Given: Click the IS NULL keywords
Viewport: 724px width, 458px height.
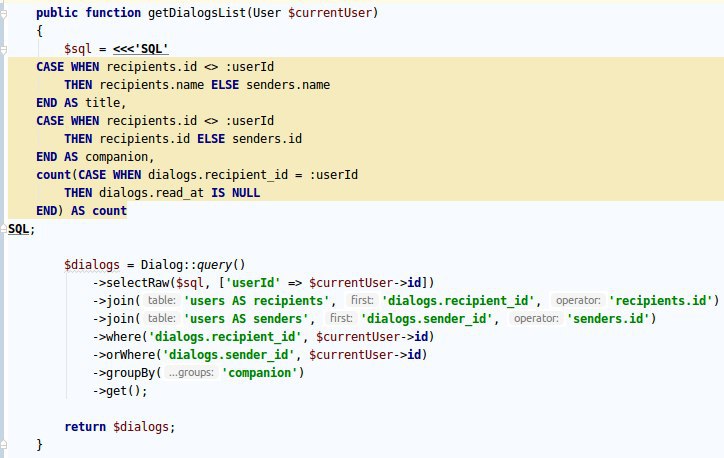Looking at the screenshot, I should [x=235, y=193].
